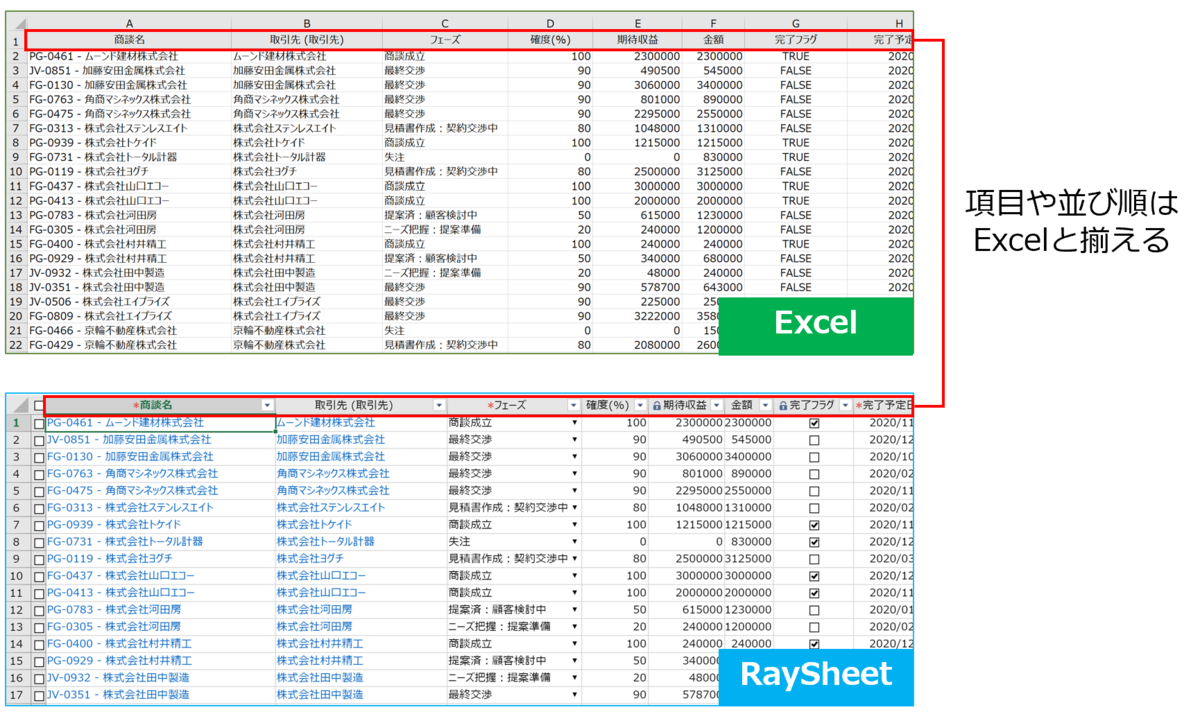Check the row checkbox for PG-0939

coord(39,524)
